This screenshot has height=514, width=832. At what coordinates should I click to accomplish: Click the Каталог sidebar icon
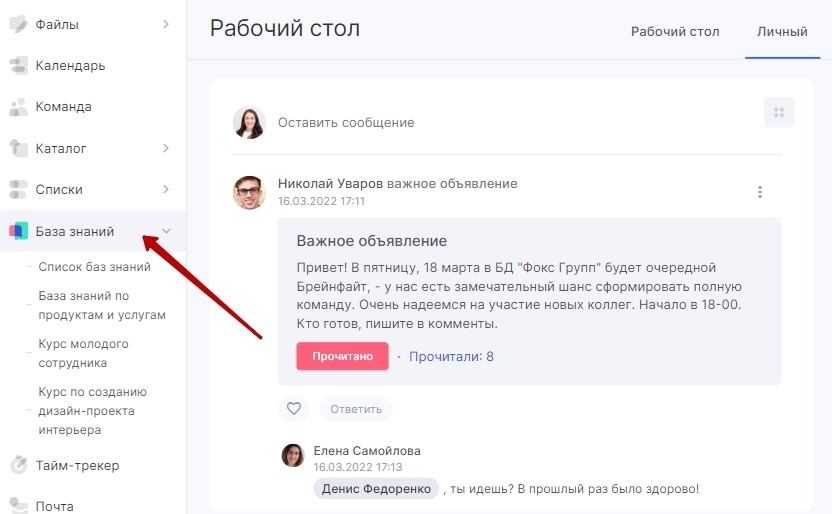tap(18, 148)
